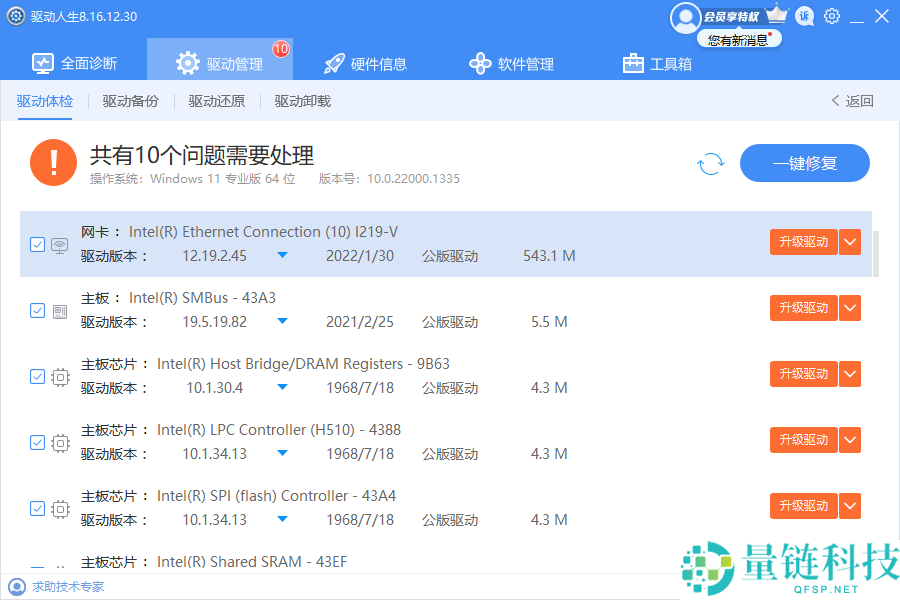The width and height of the screenshot is (900, 600).
Task: Uncheck the LPC Controller H510 checkbox
Action: point(37,443)
